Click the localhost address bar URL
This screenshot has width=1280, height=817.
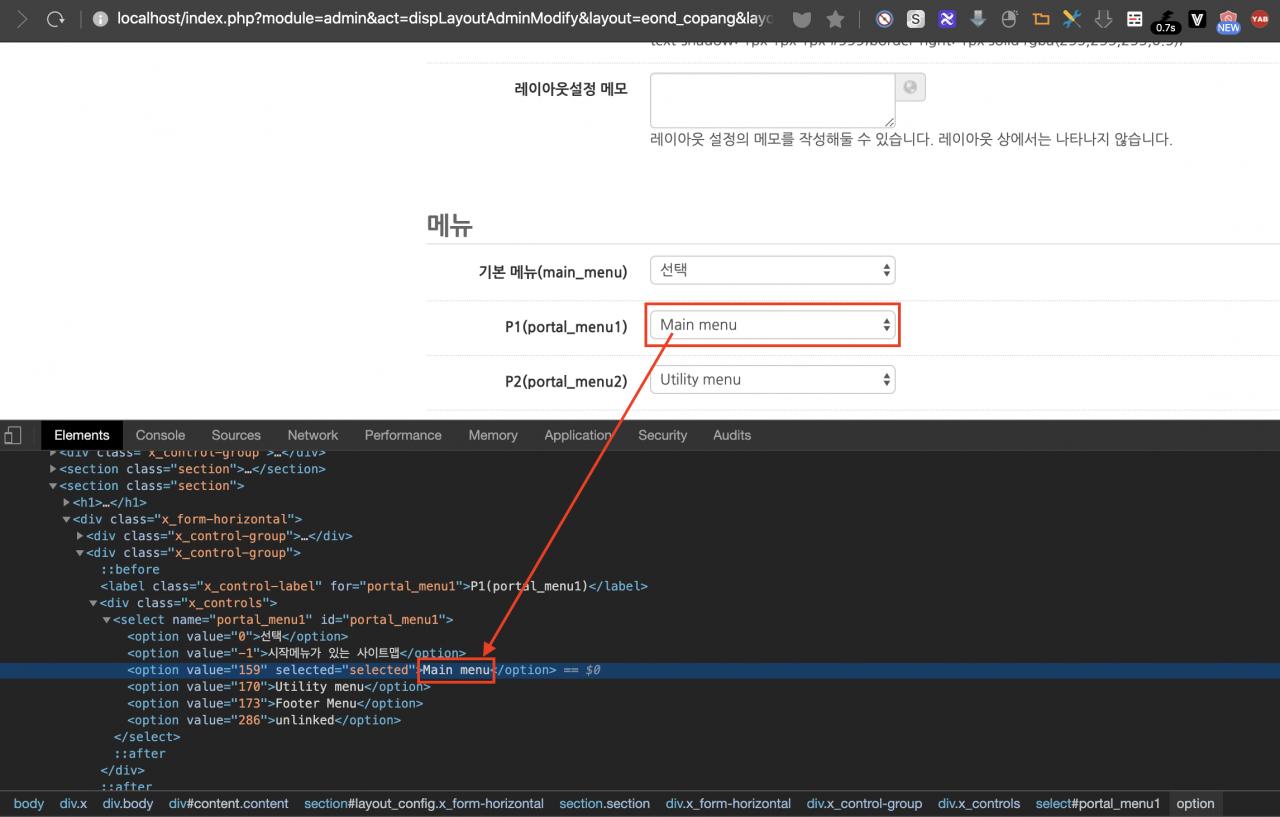click(x=445, y=18)
